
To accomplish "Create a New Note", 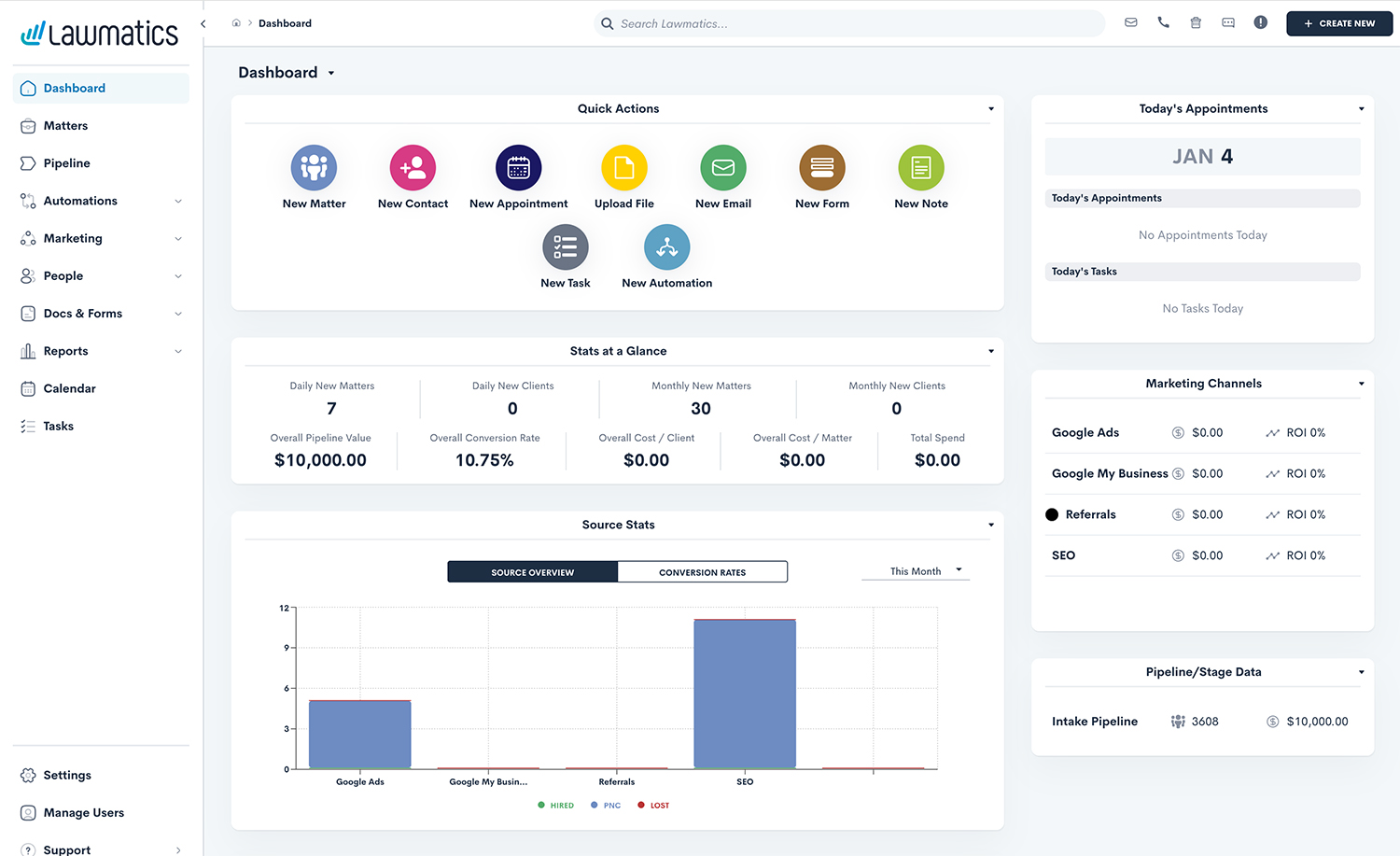I will [x=920, y=170].
